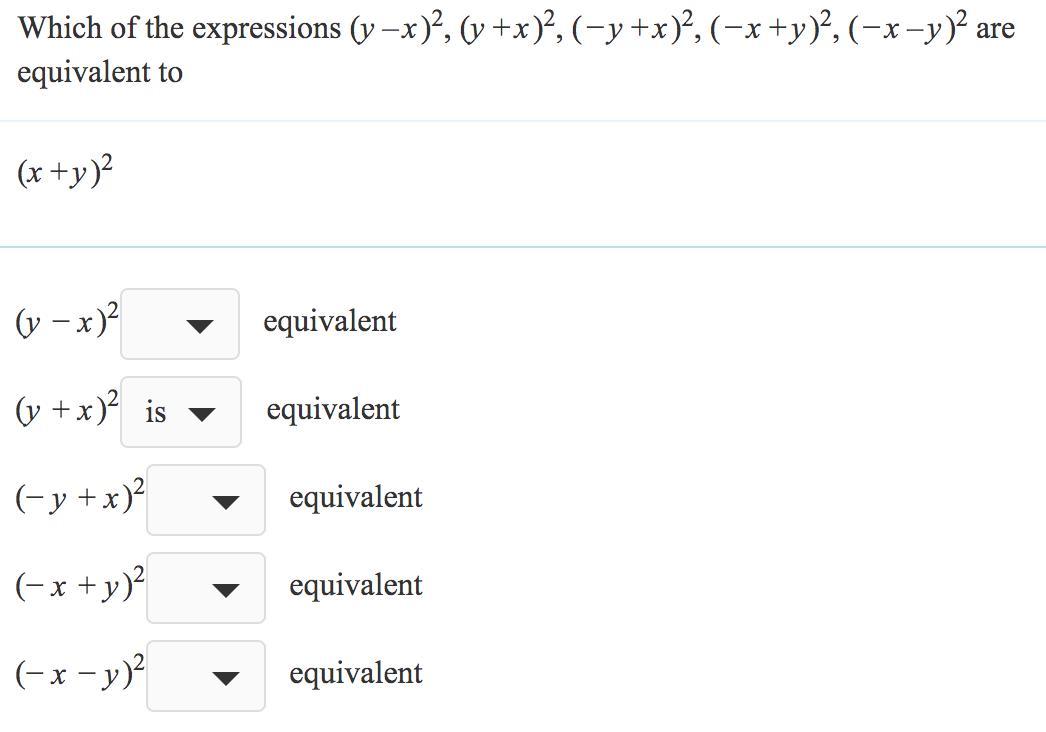Open the dropdown for the (−x + y)² row
The width and height of the screenshot is (1046, 732).
[x=206, y=588]
